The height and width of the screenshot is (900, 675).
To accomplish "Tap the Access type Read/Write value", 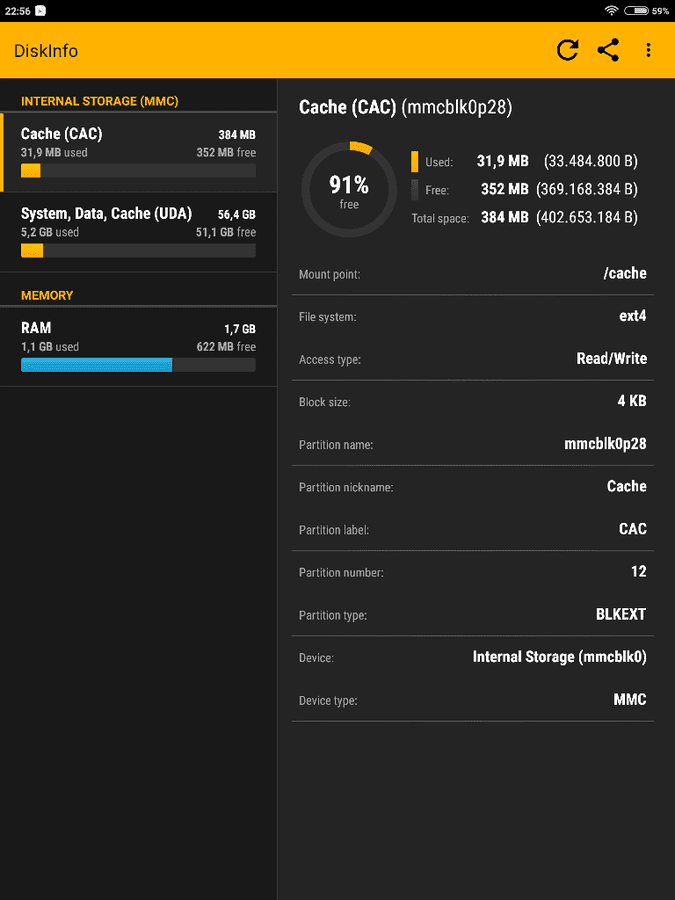I will coord(611,359).
